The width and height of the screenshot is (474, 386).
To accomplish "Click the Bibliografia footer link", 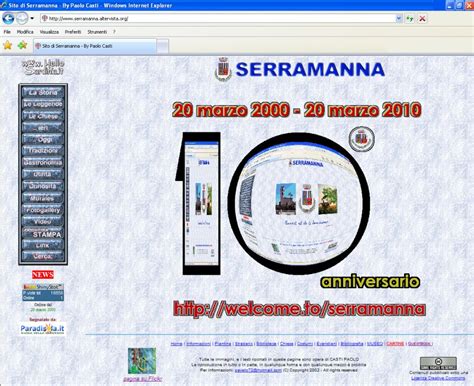I will click(352, 344).
